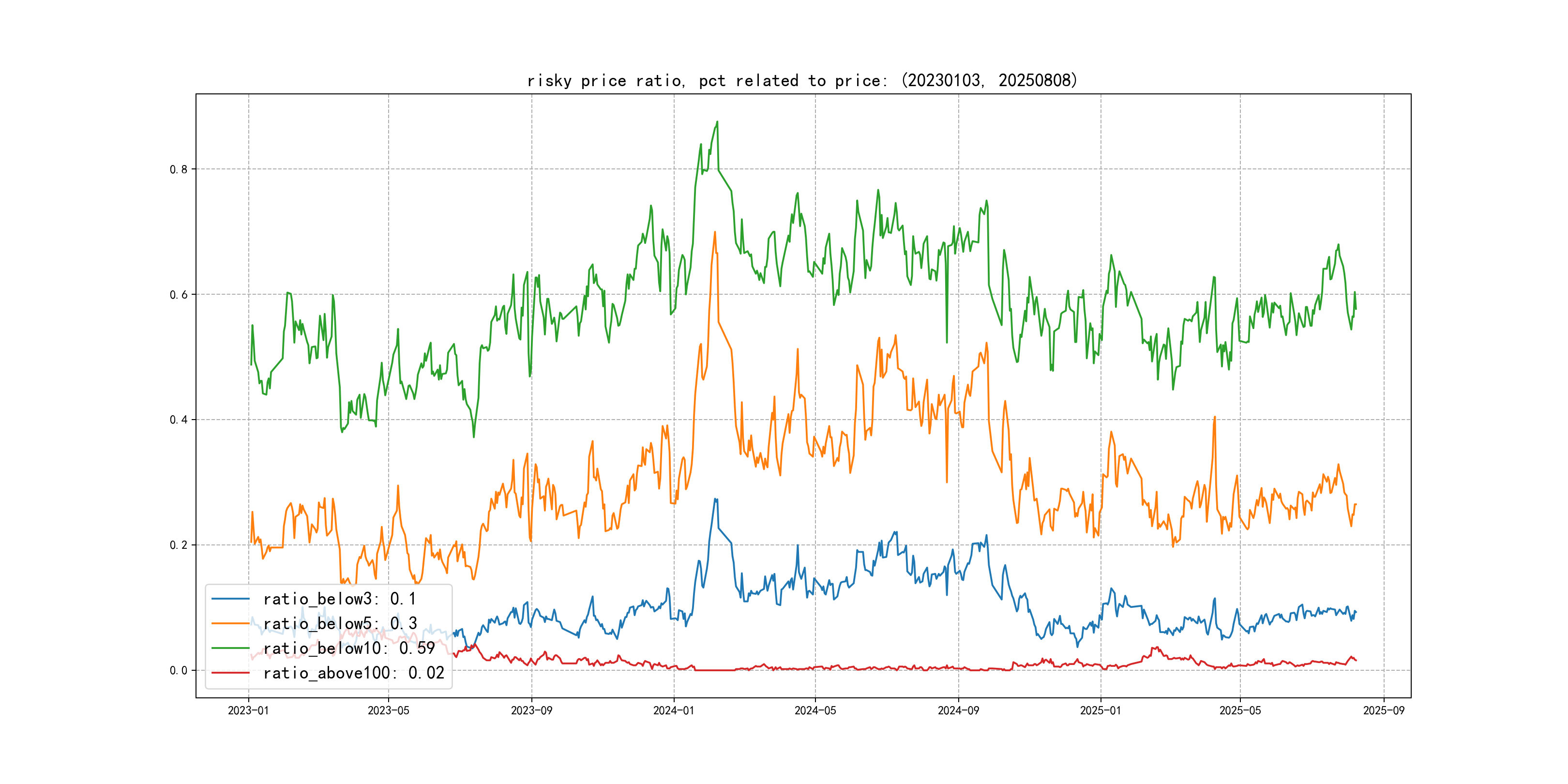Screen dimensions: 1568x784
Task: Click the 2023-09 x-axis tick label
Action: point(531,710)
